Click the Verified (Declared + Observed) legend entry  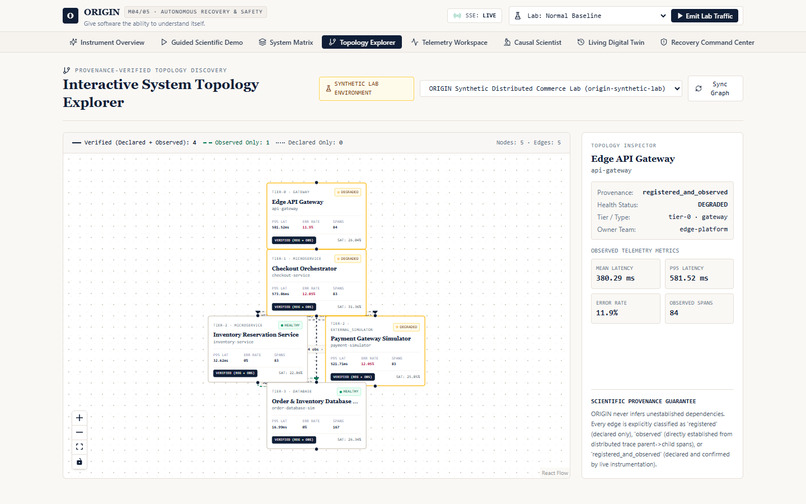pyautogui.click(x=134, y=142)
